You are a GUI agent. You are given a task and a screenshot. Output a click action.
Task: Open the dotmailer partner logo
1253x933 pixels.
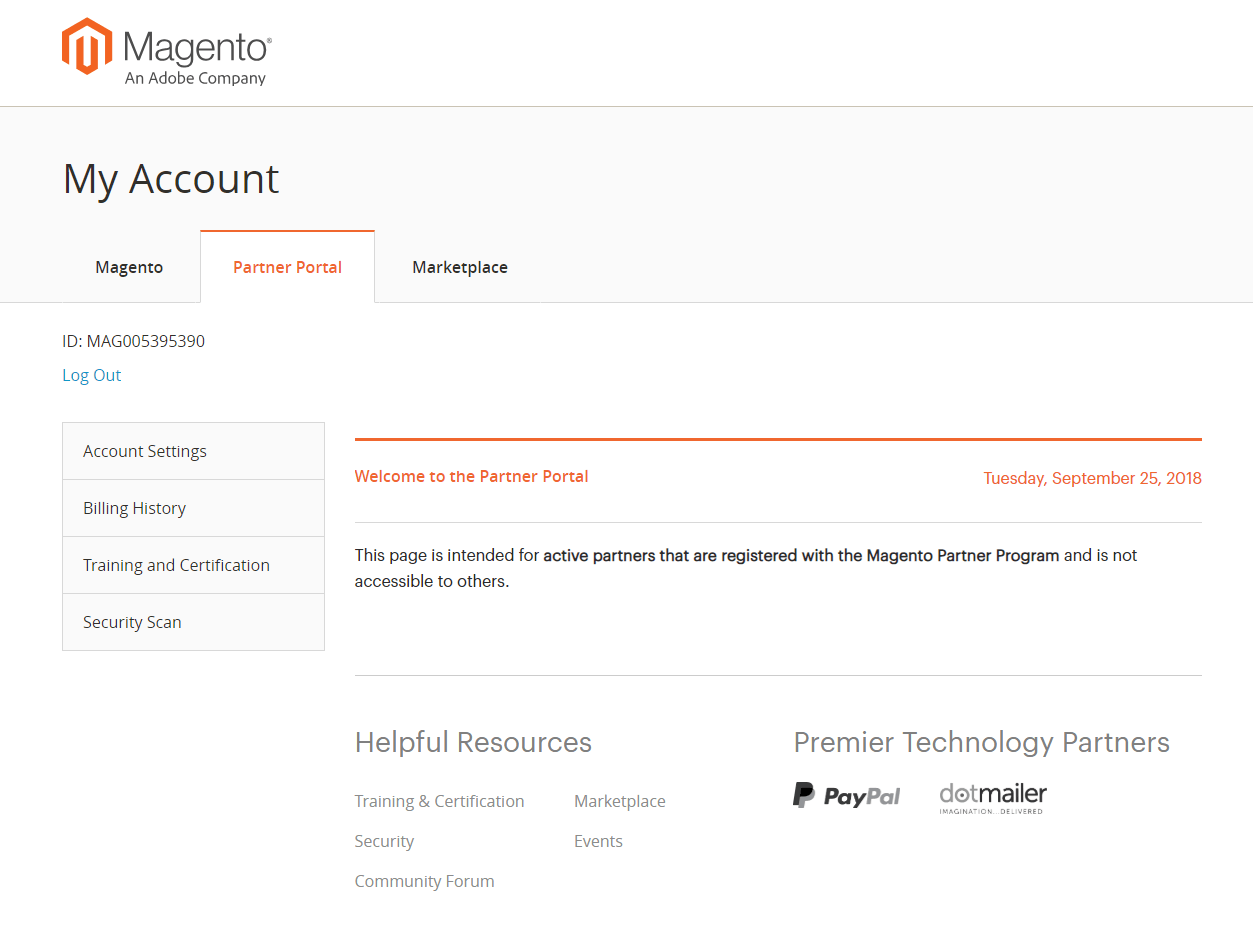993,798
